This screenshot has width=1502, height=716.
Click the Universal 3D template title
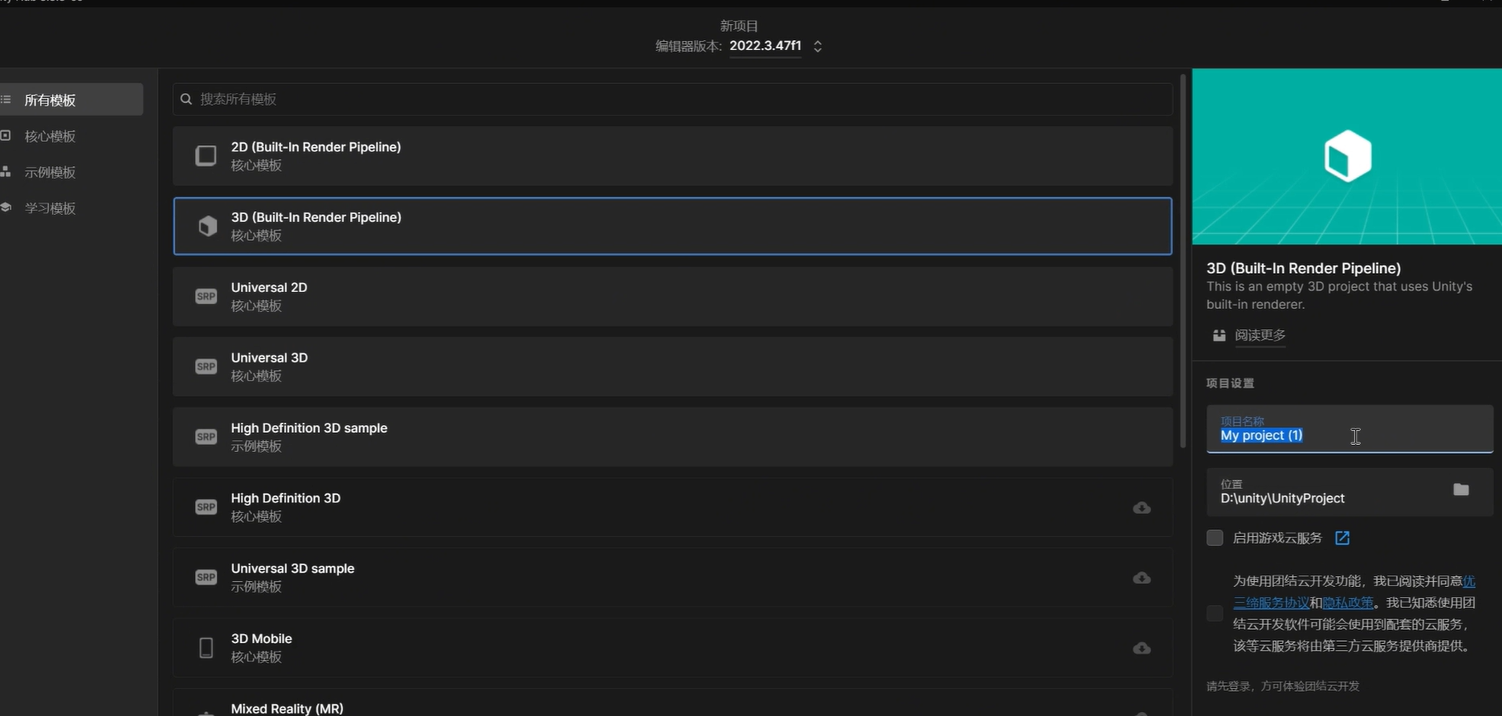point(269,358)
